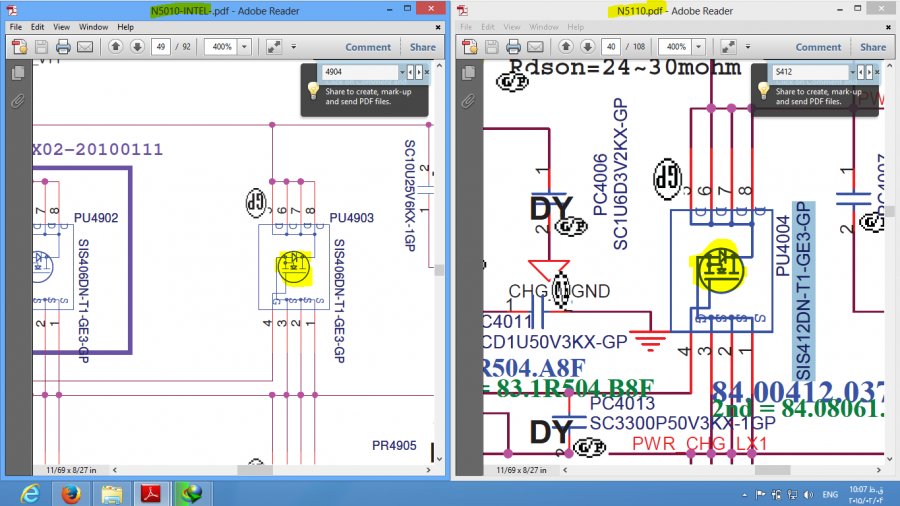Go to previous page in N5110 window
This screenshot has width=900, height=506.
pos(565,47)
